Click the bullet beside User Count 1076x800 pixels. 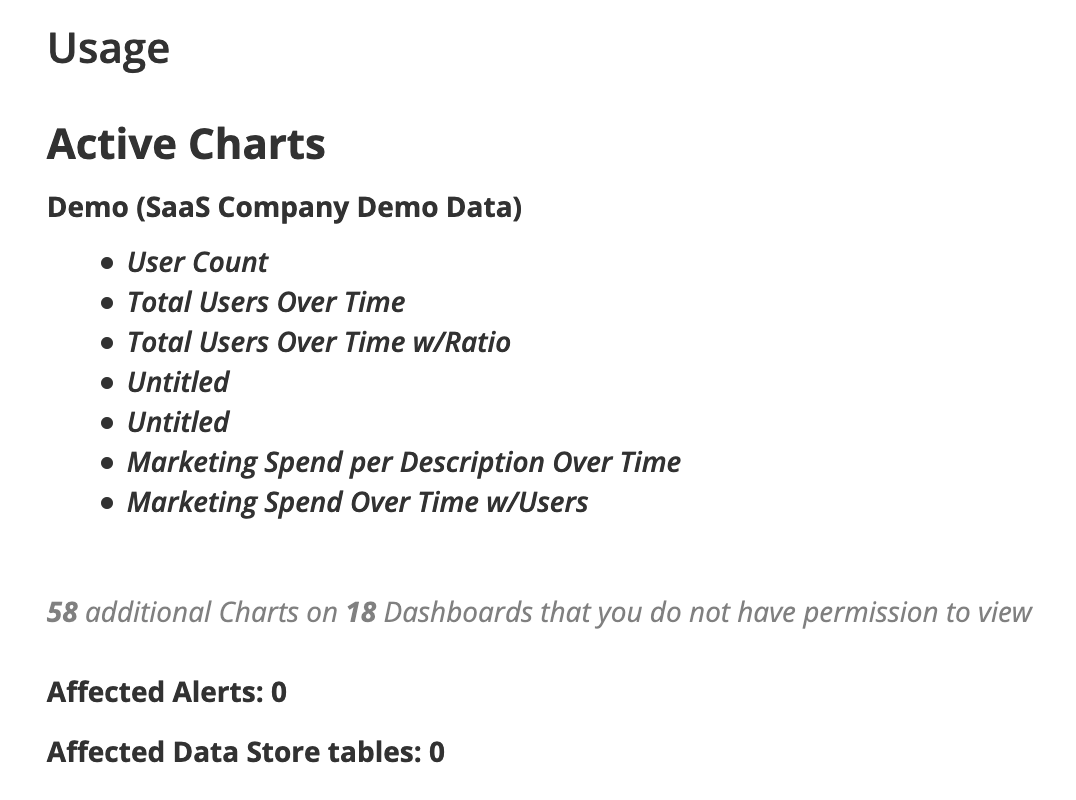107,263
